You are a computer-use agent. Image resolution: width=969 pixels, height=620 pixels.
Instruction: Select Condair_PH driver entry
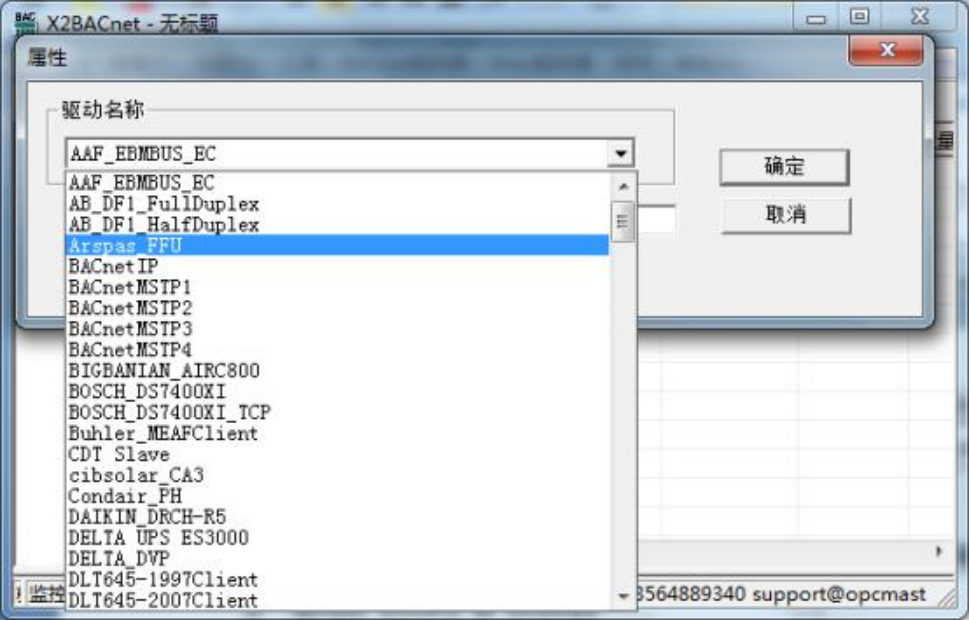click(337, 496)
